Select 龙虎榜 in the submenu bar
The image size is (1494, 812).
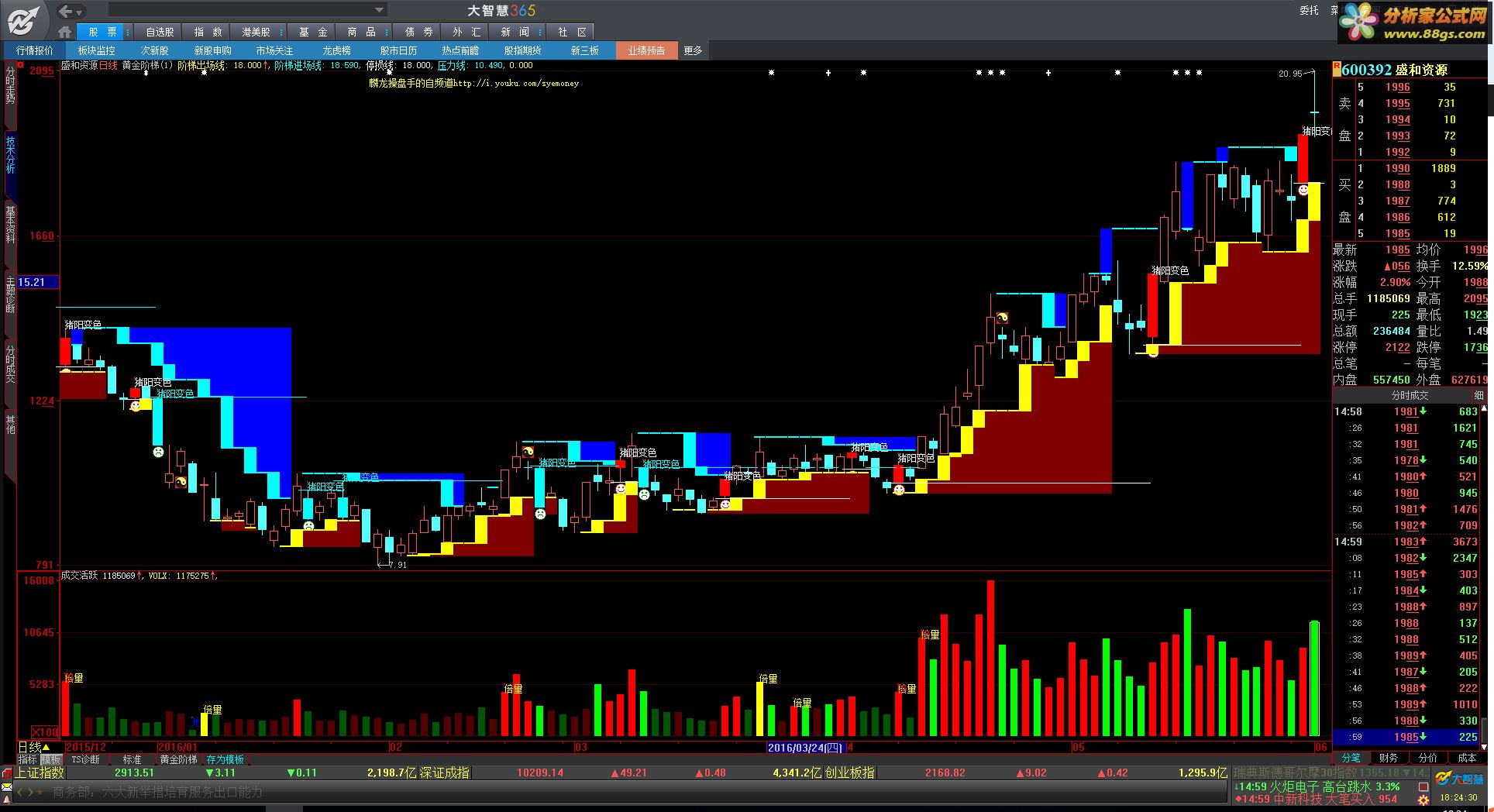(x=336, y=50)
